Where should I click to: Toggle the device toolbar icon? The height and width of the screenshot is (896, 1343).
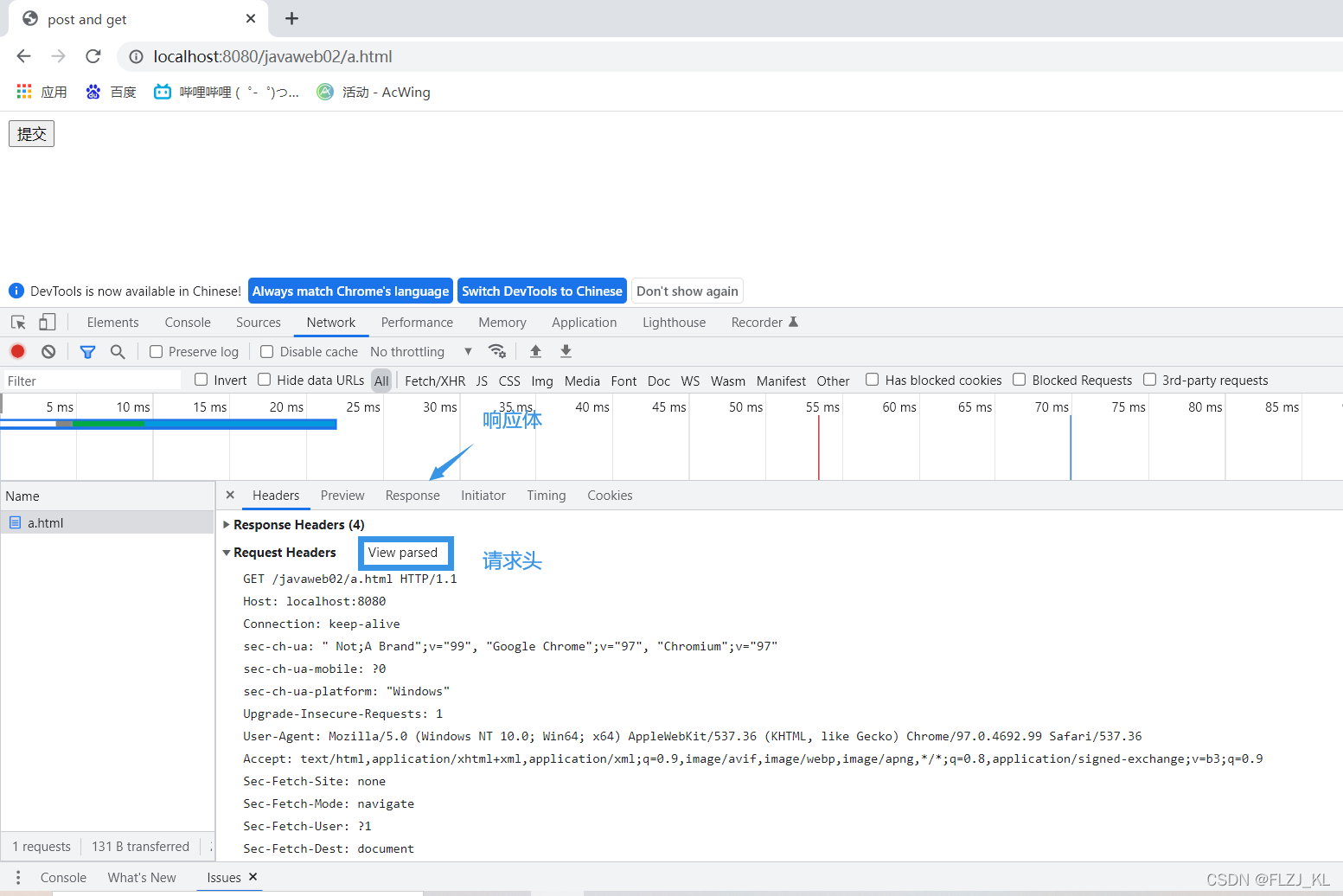point(48,323)
